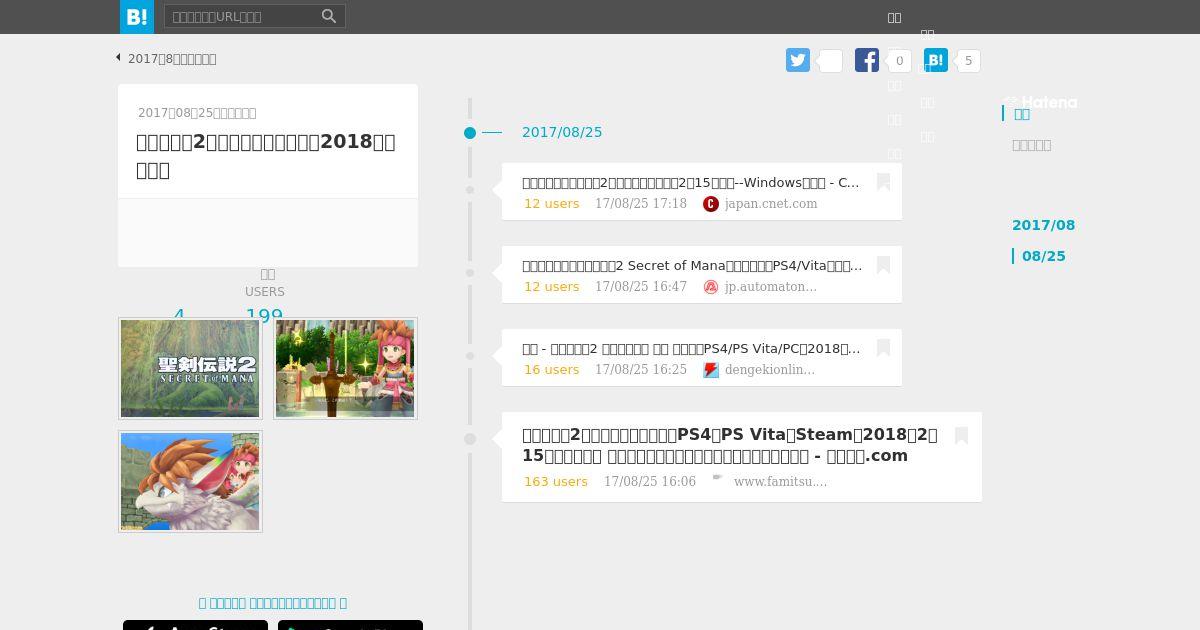The image size is (1200, 630).
Task: Open the 163 users link
Action: 556,482
